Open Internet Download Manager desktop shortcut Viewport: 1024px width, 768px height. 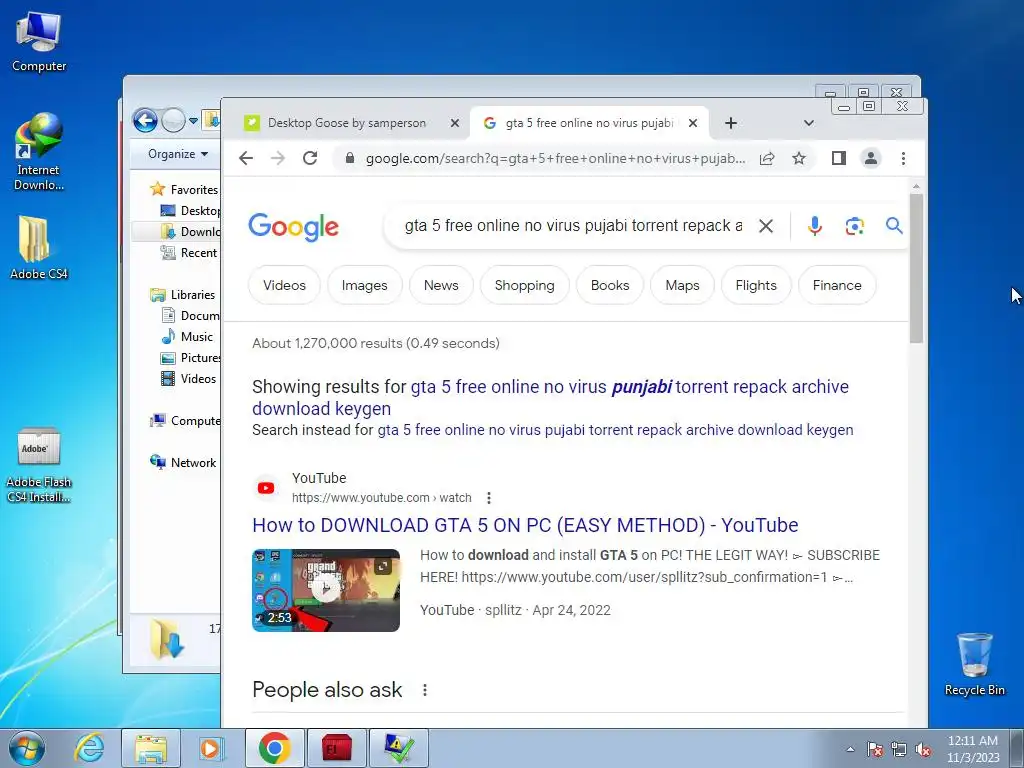39,152
